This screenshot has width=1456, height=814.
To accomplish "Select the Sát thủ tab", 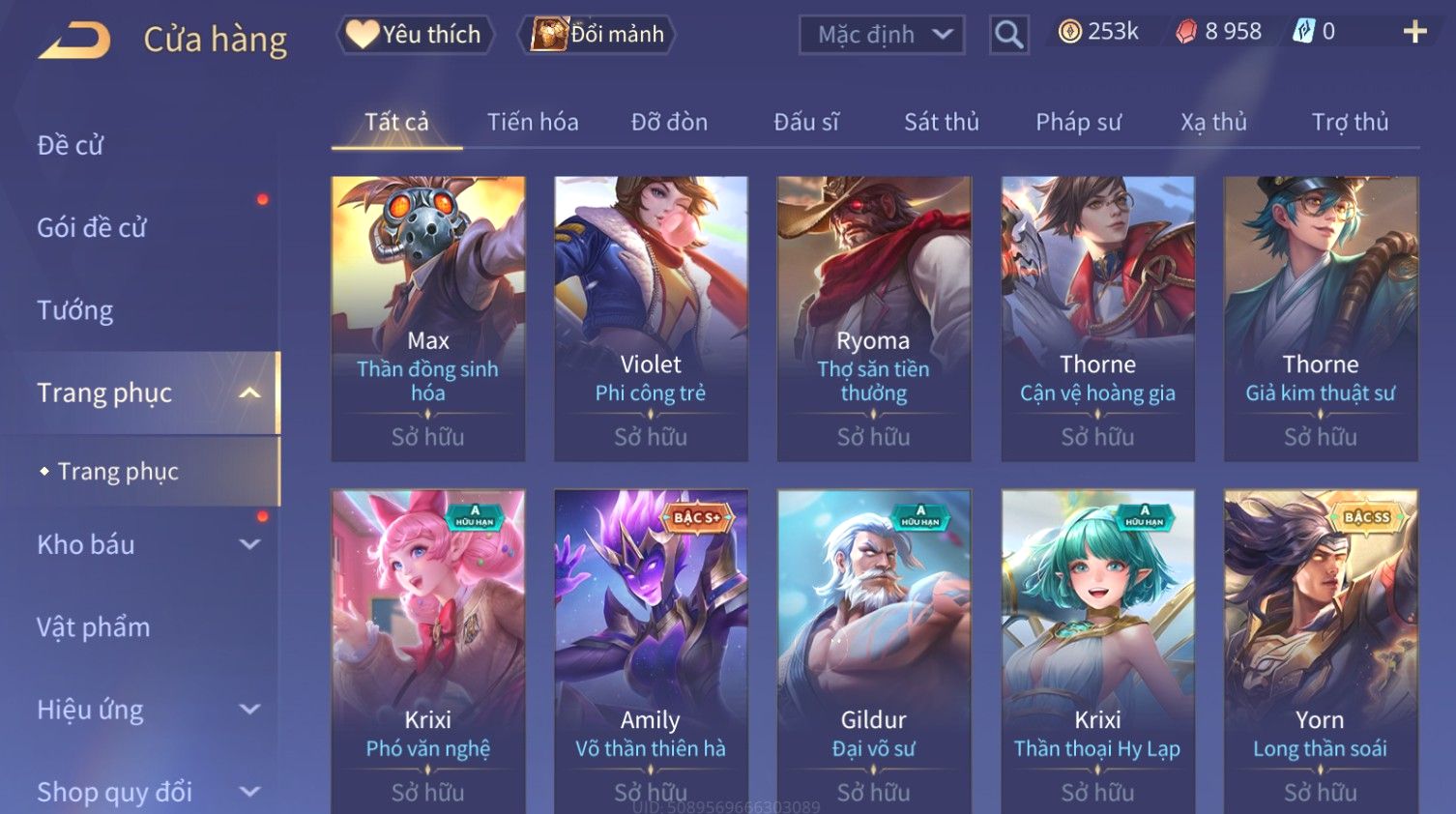I will 942,122.
